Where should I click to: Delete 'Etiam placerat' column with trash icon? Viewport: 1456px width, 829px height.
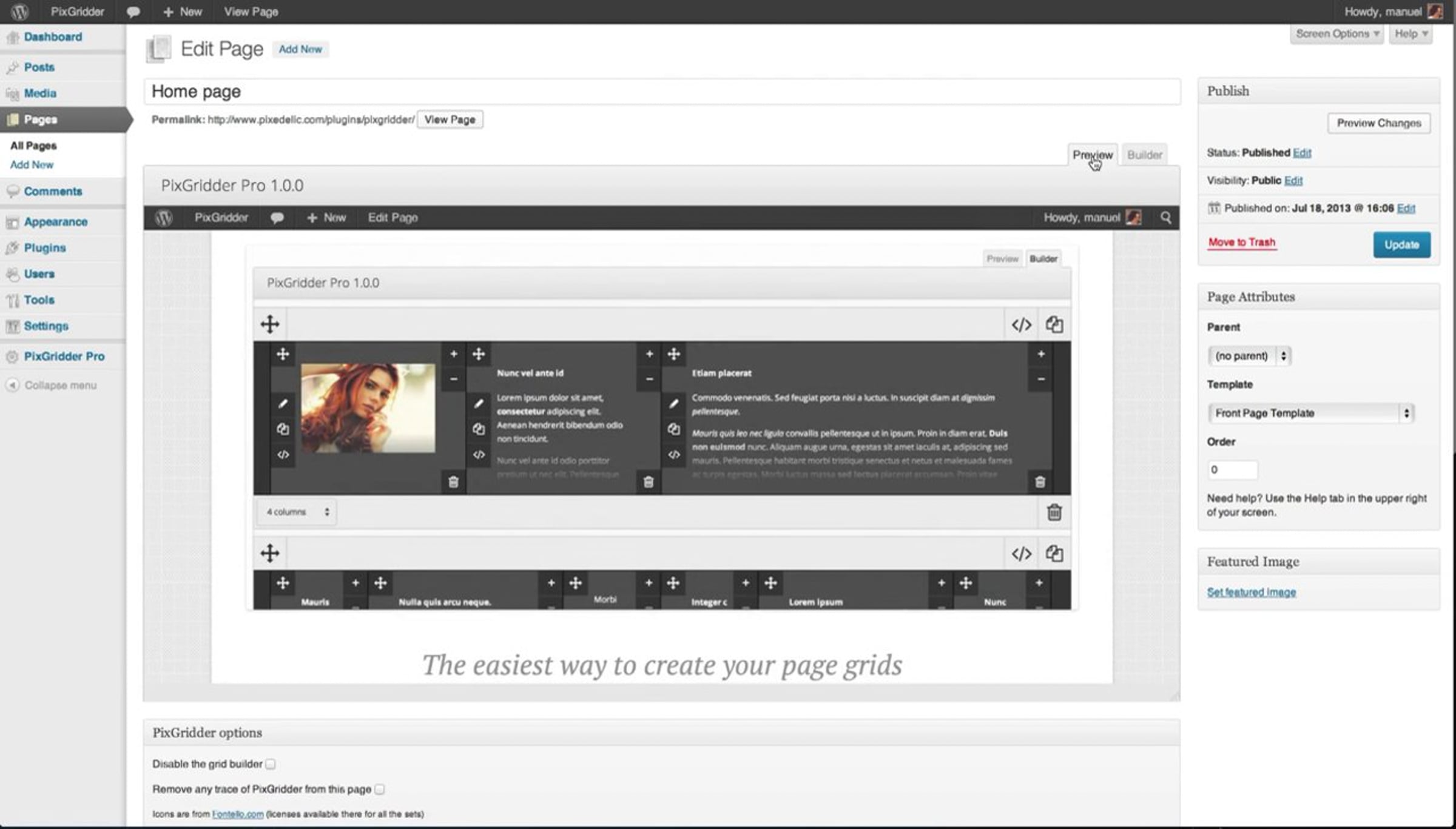click(x=1040, y=482)
